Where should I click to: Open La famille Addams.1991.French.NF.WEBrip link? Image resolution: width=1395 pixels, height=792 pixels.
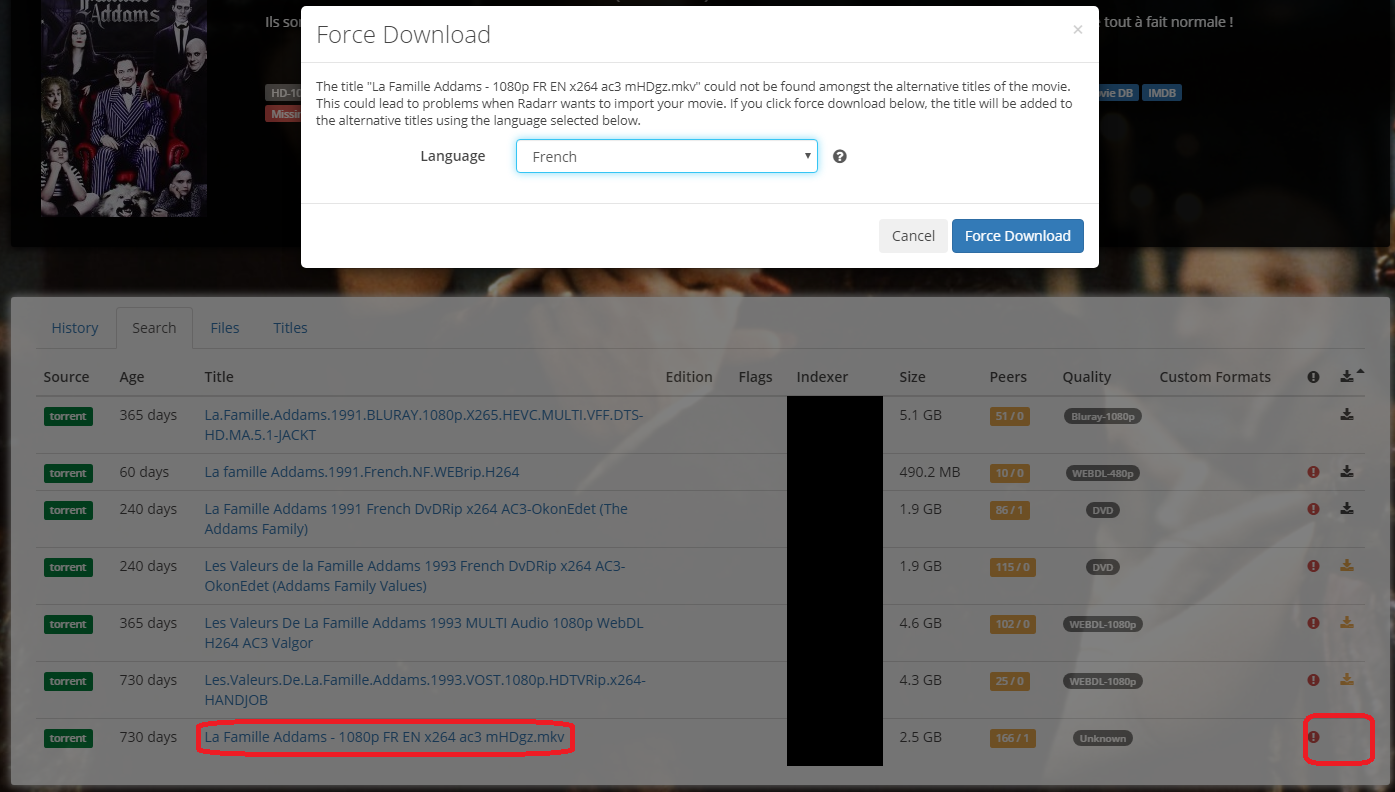tap(362, 472)
